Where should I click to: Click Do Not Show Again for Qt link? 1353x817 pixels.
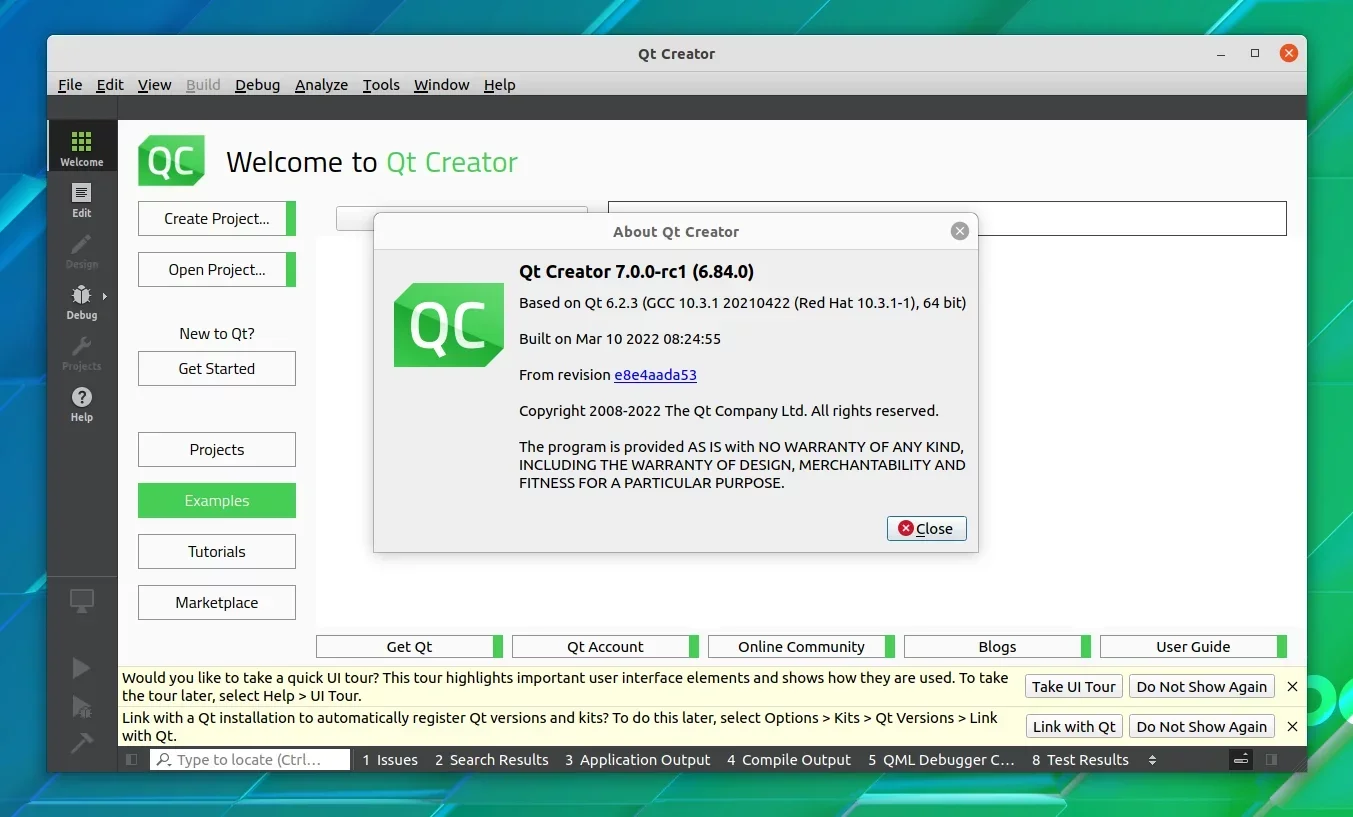pyautogui.click(x=1201, y=727)
